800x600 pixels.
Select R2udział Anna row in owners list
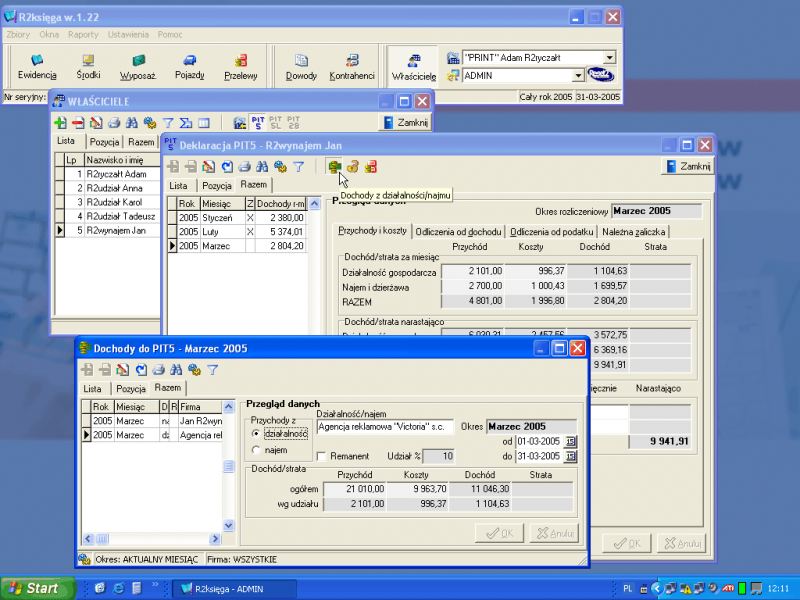coord(108,188)
